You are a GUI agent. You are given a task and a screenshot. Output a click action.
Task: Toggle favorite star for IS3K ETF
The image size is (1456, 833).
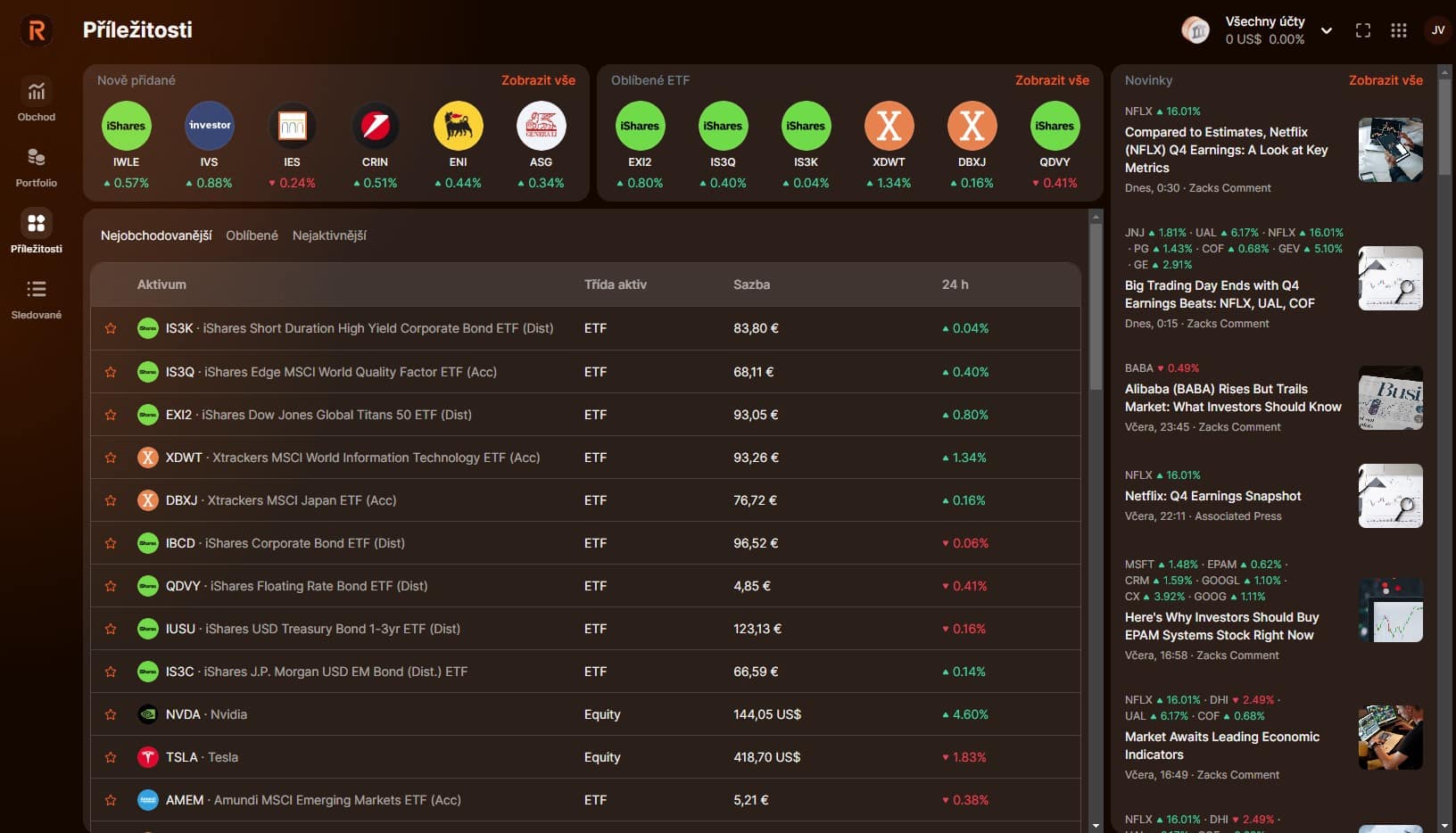[111, 328]
